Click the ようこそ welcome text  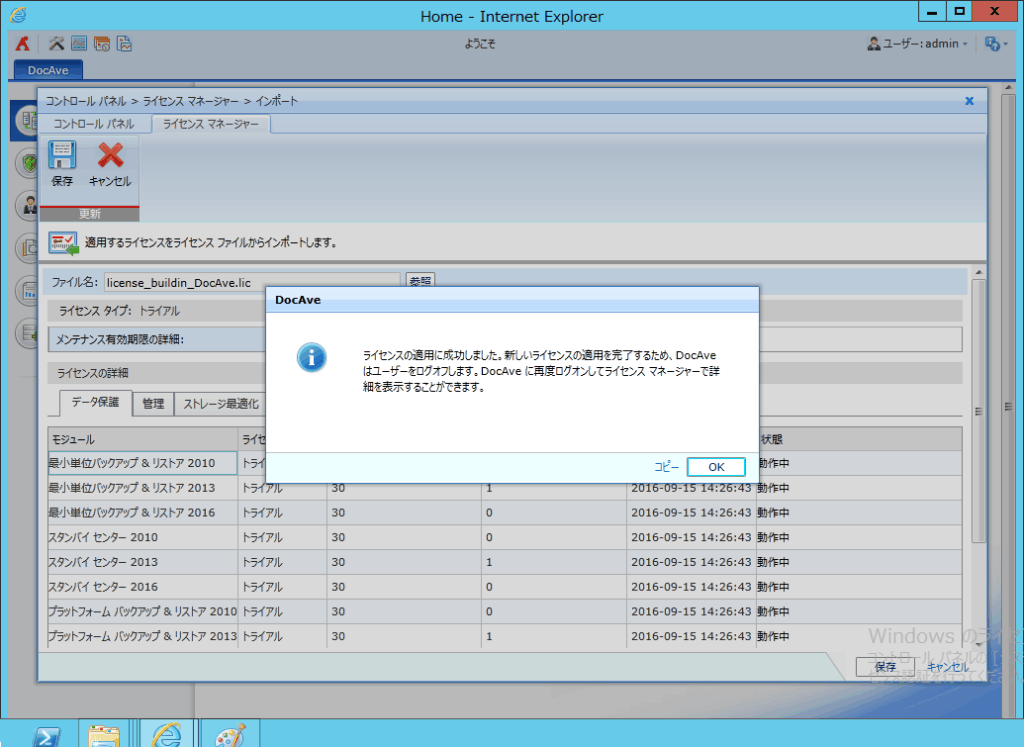point(480,44)
